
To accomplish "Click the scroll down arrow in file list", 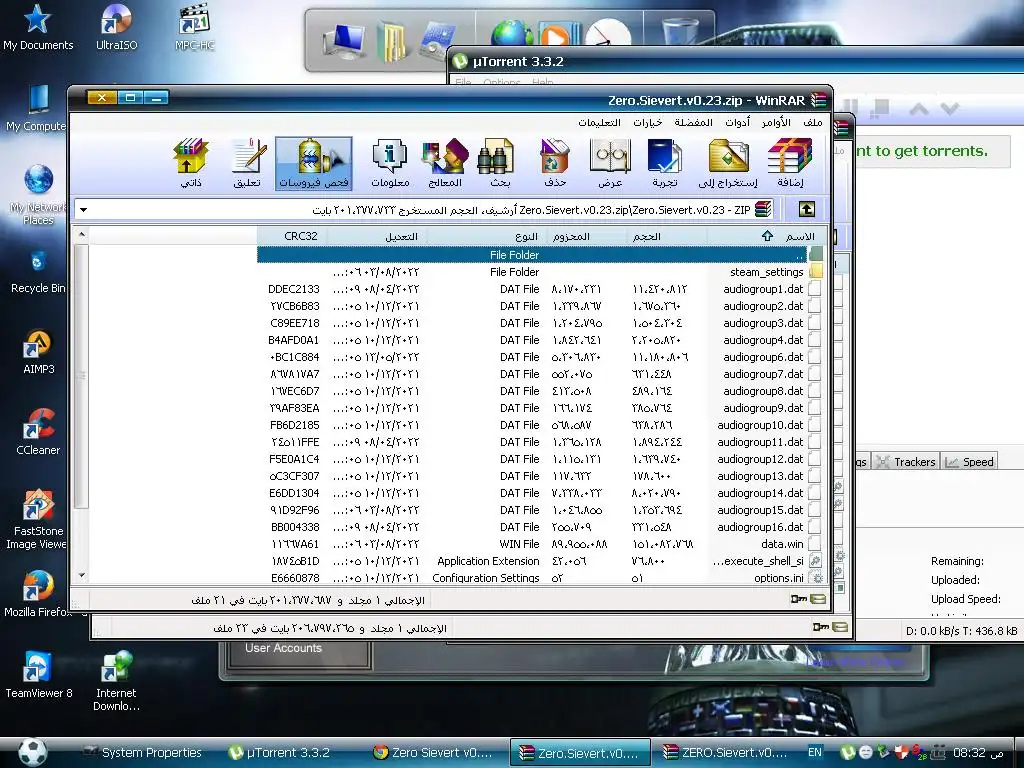I will tap(82, 575).
